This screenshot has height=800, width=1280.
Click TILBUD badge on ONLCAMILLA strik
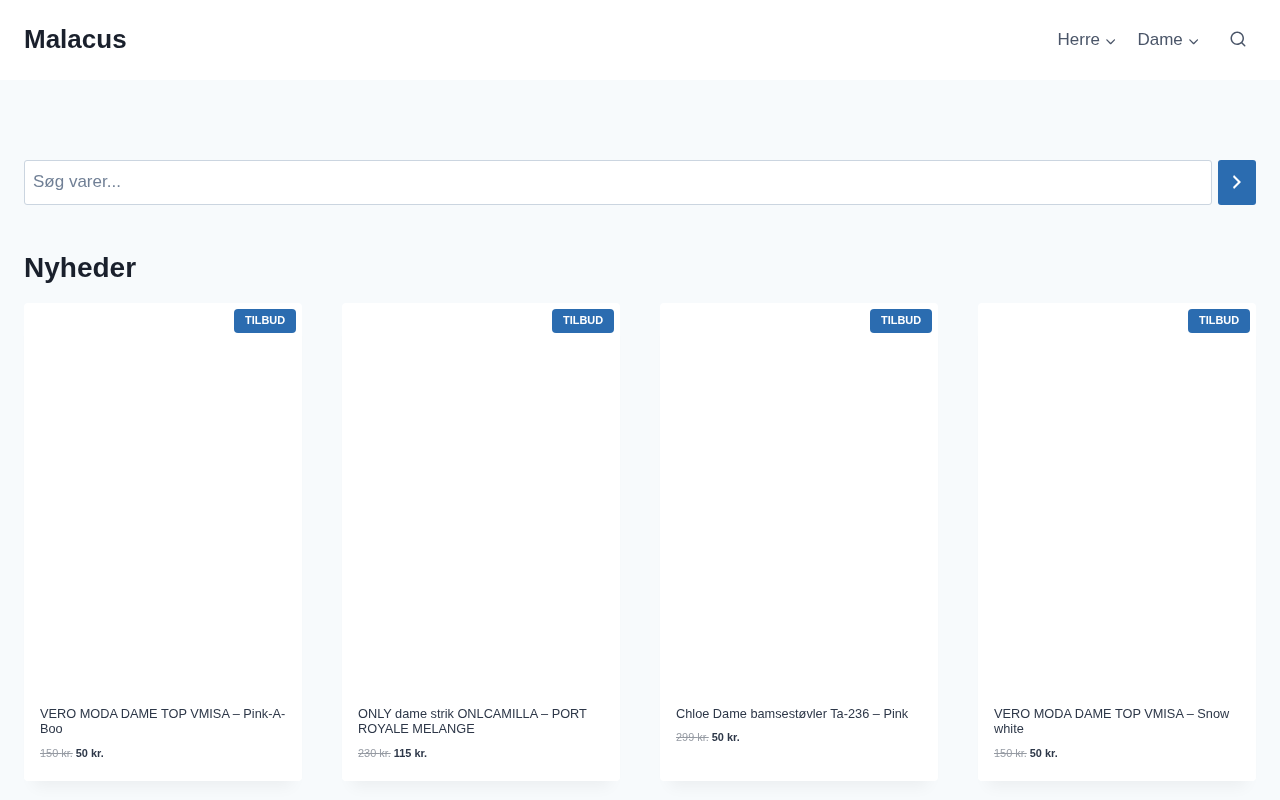pyautogui.click(x=583, y=321)
